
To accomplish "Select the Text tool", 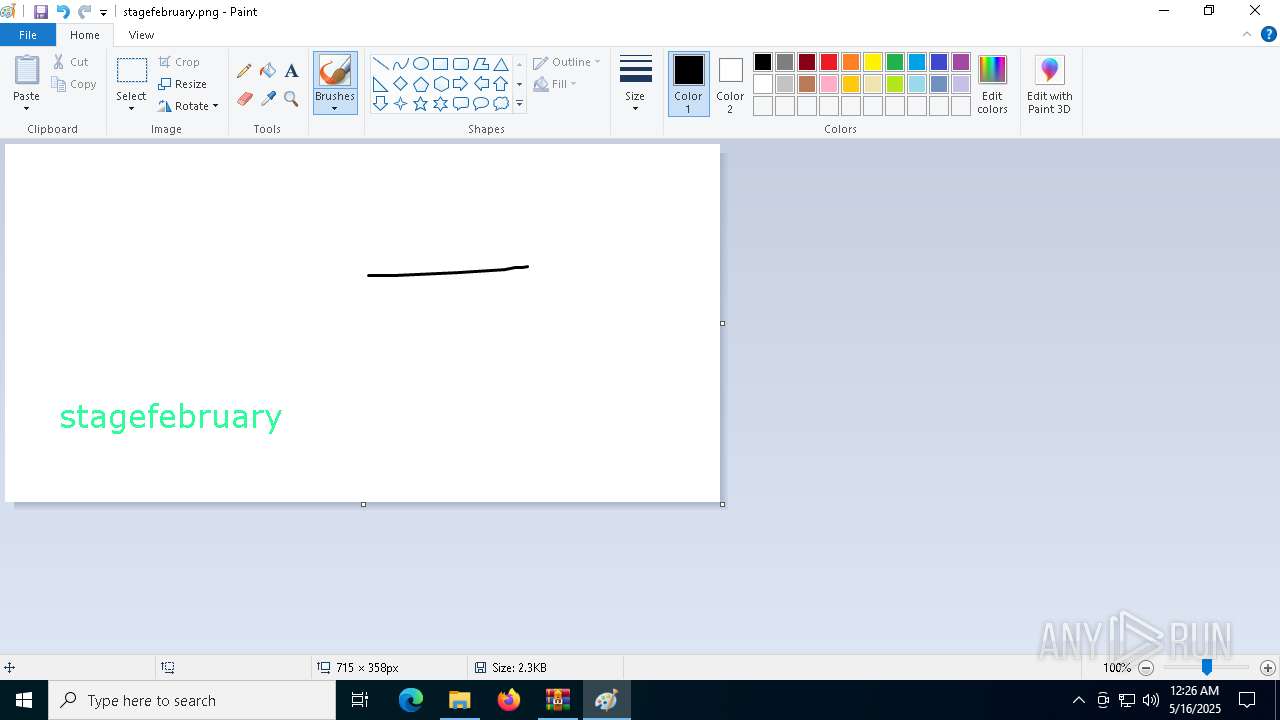I will pos(291,71).
